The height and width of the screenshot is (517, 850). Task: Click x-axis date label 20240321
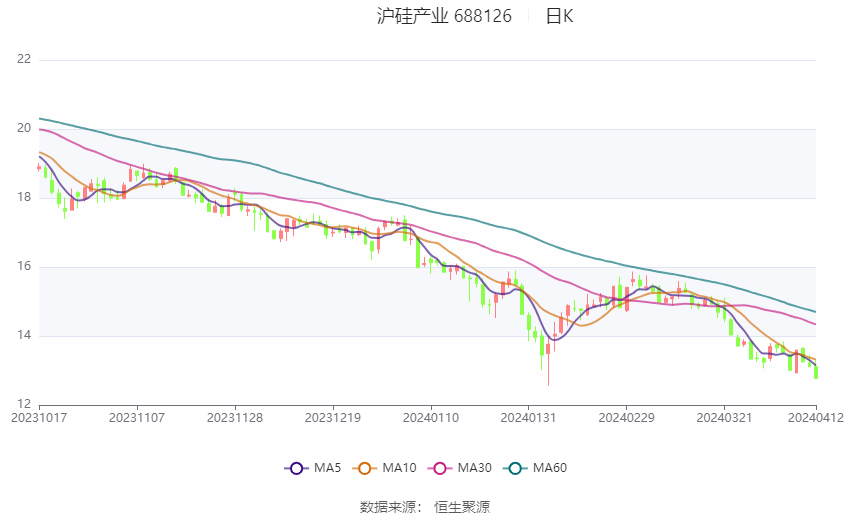point(724,418)
